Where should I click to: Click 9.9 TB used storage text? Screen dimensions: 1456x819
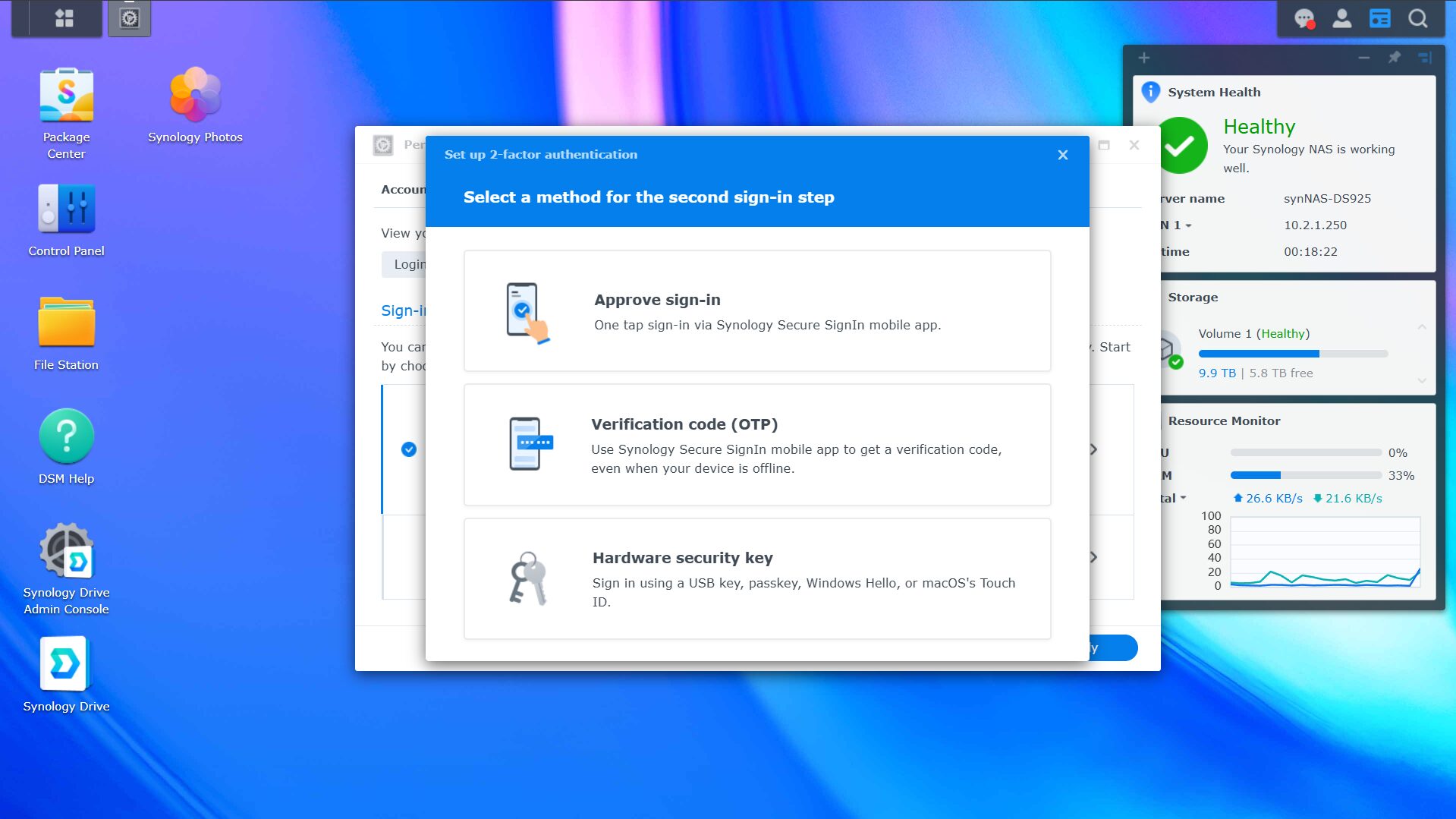pyautogui.click(x=1217, y=373)
